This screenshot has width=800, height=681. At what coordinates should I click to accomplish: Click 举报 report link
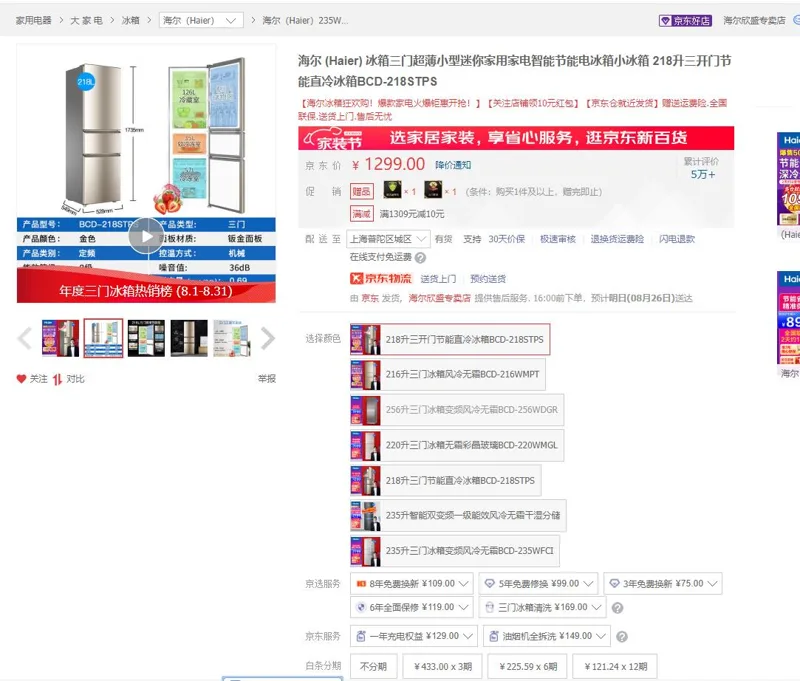267,379
